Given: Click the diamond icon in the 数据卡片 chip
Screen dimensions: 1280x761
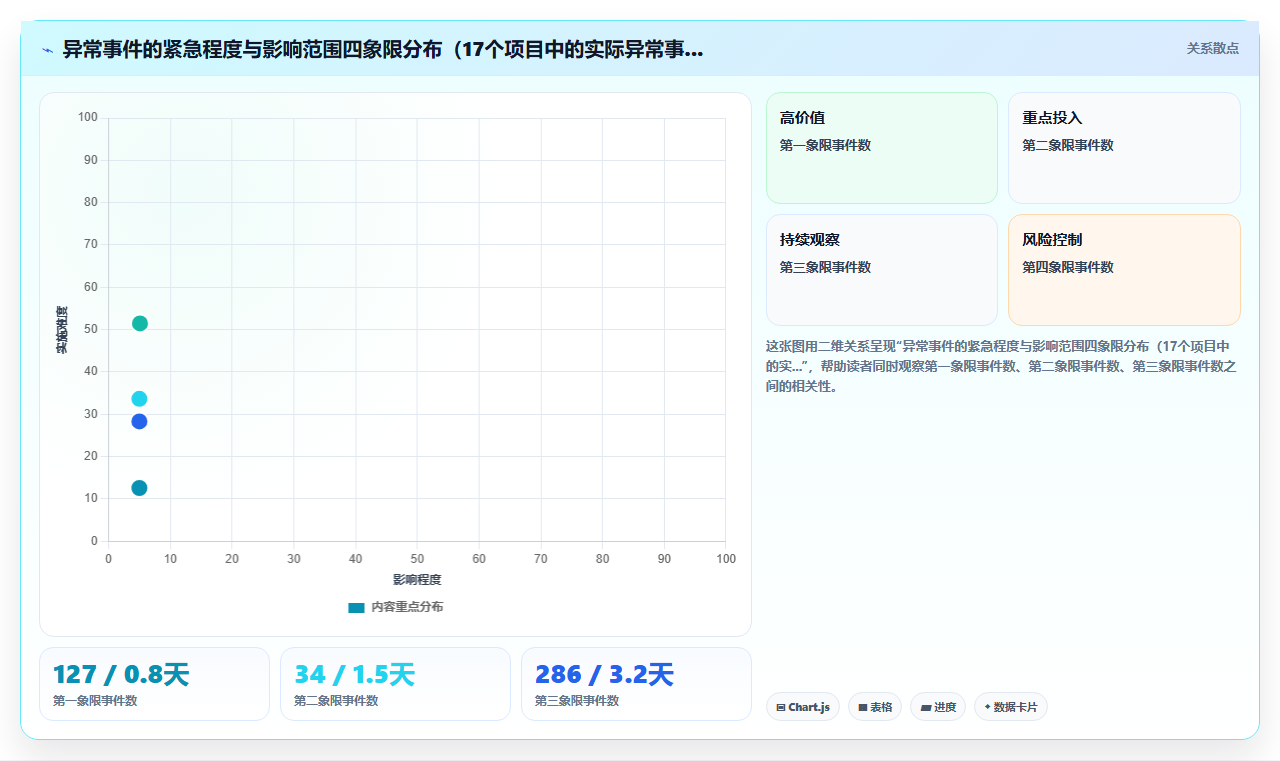Looking at the screenshot, I should point(987,707).
